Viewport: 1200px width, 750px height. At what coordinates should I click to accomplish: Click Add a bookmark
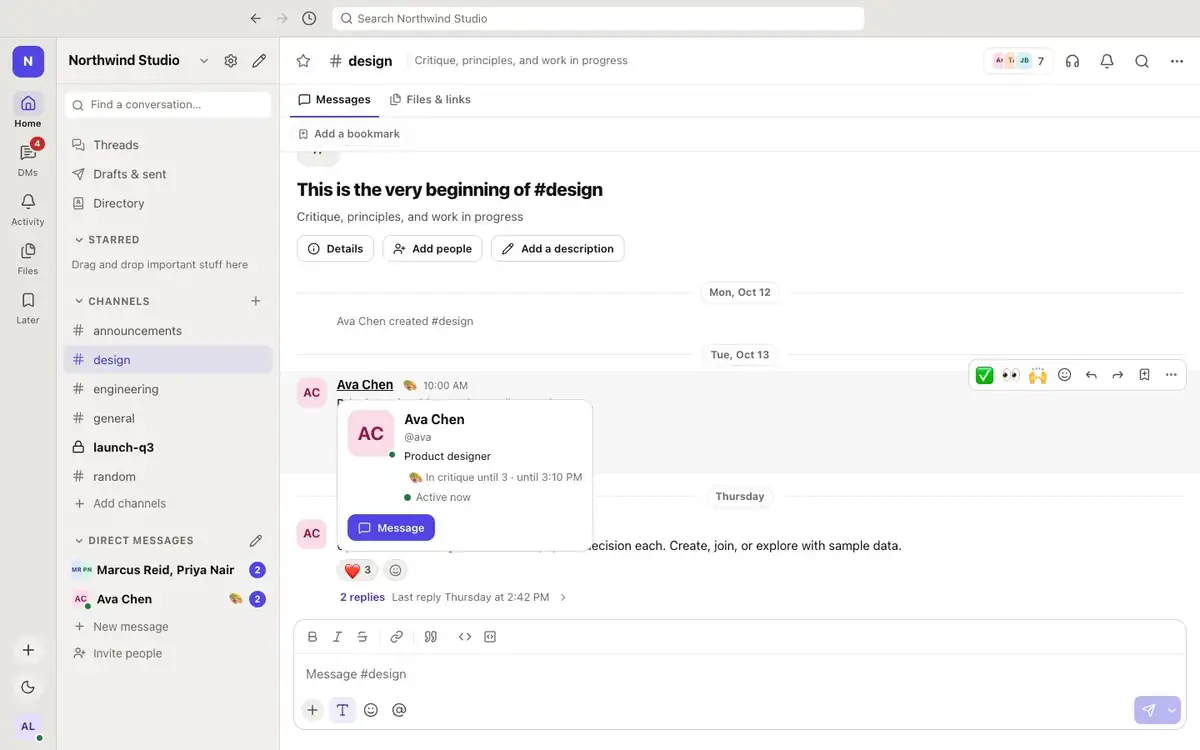click(349, 134)
